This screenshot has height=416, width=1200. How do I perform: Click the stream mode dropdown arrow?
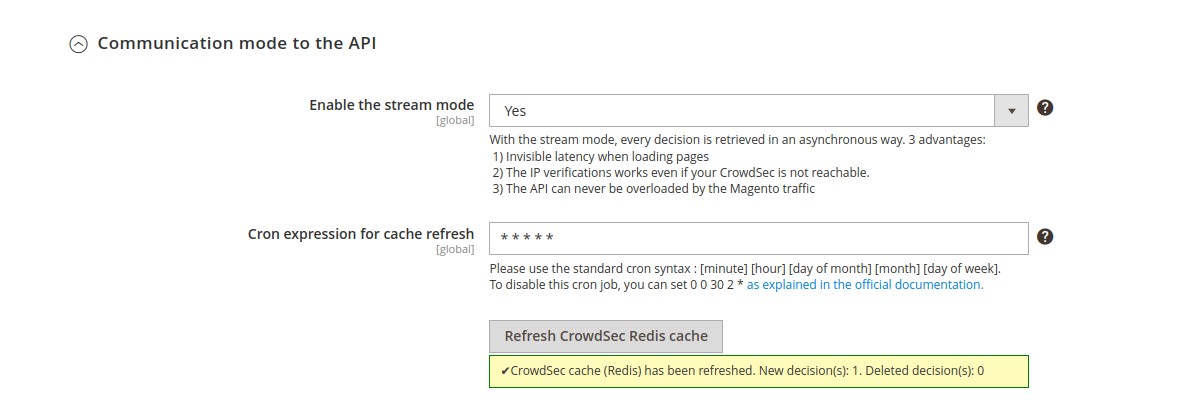(1011, 110)
